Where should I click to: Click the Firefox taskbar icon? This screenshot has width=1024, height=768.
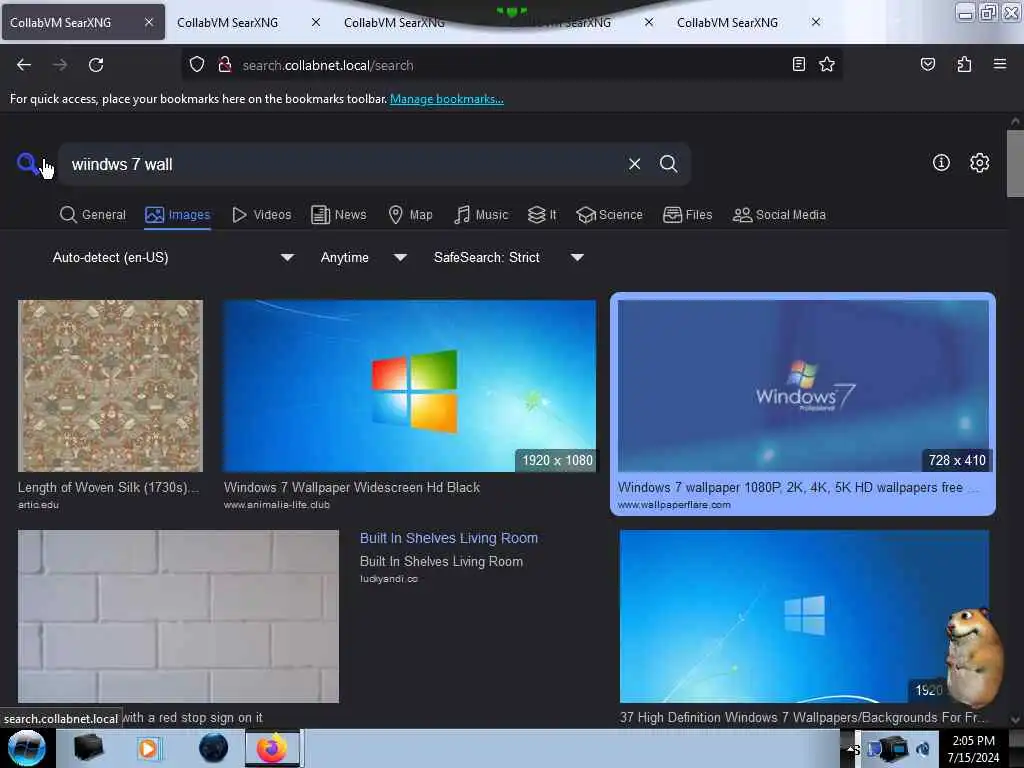(x=272, y=748)
